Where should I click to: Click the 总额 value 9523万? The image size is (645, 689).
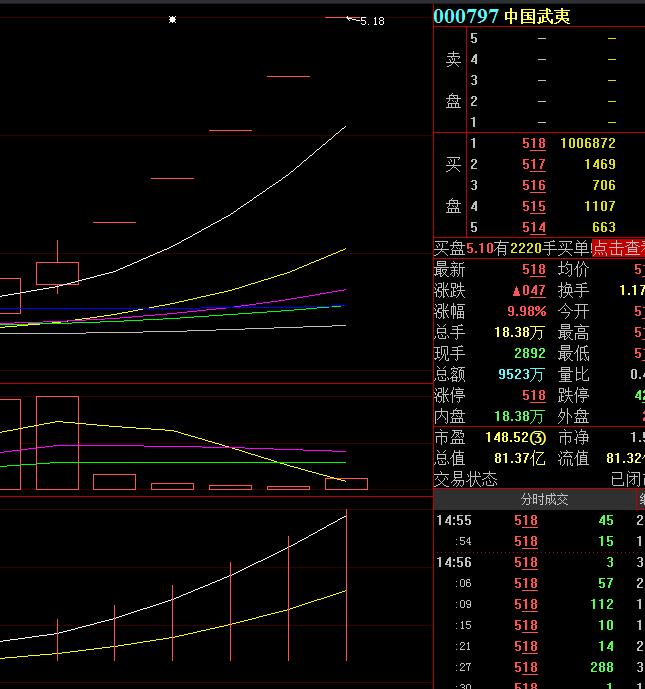[x=521, y=375]
